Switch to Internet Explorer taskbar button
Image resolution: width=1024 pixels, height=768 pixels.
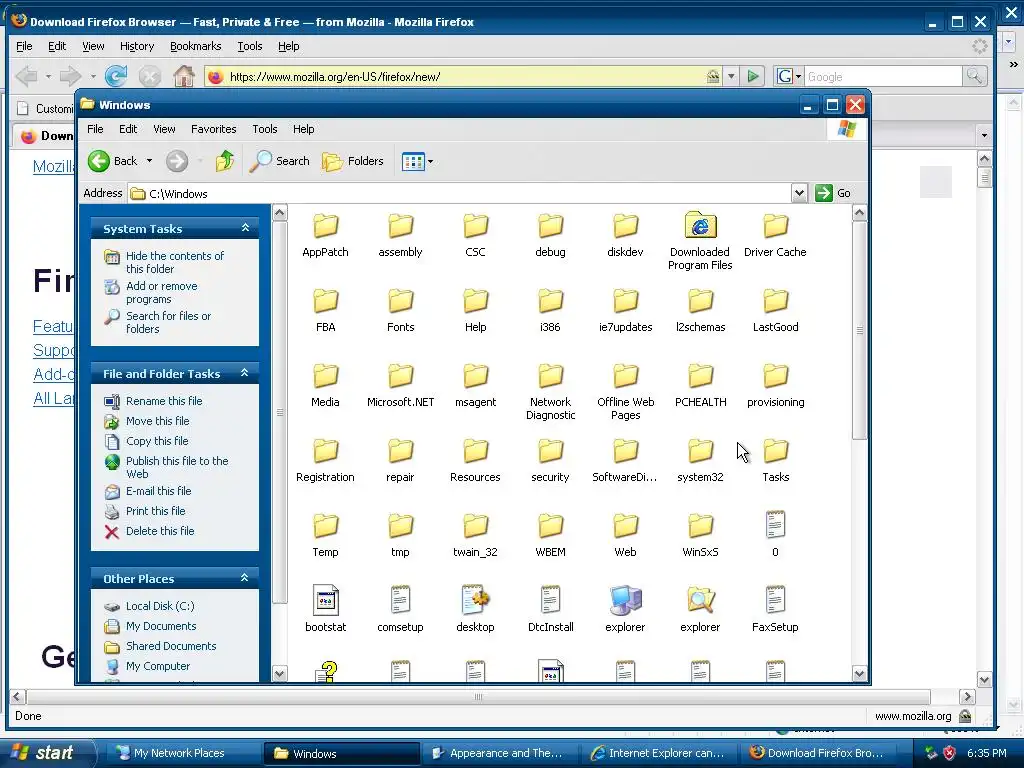click(x=658, y=753)
